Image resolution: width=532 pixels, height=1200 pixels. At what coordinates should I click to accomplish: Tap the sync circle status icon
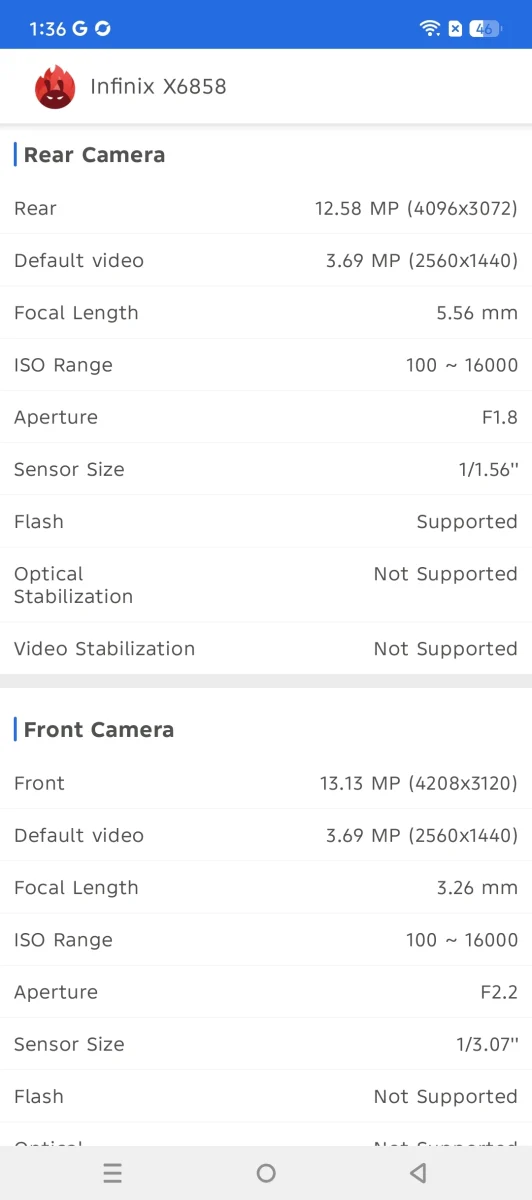[x=102, y=28]
